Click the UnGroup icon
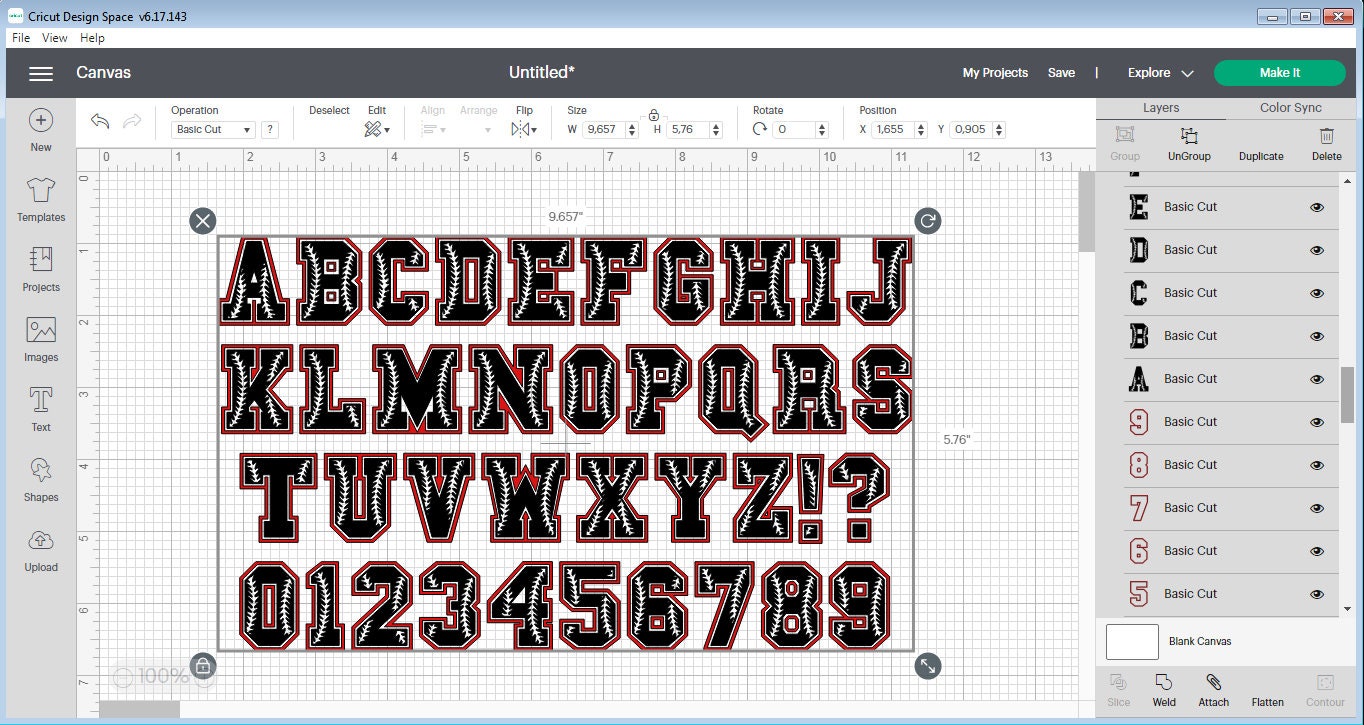1364x725 pixels. [x=1188, y=143]
